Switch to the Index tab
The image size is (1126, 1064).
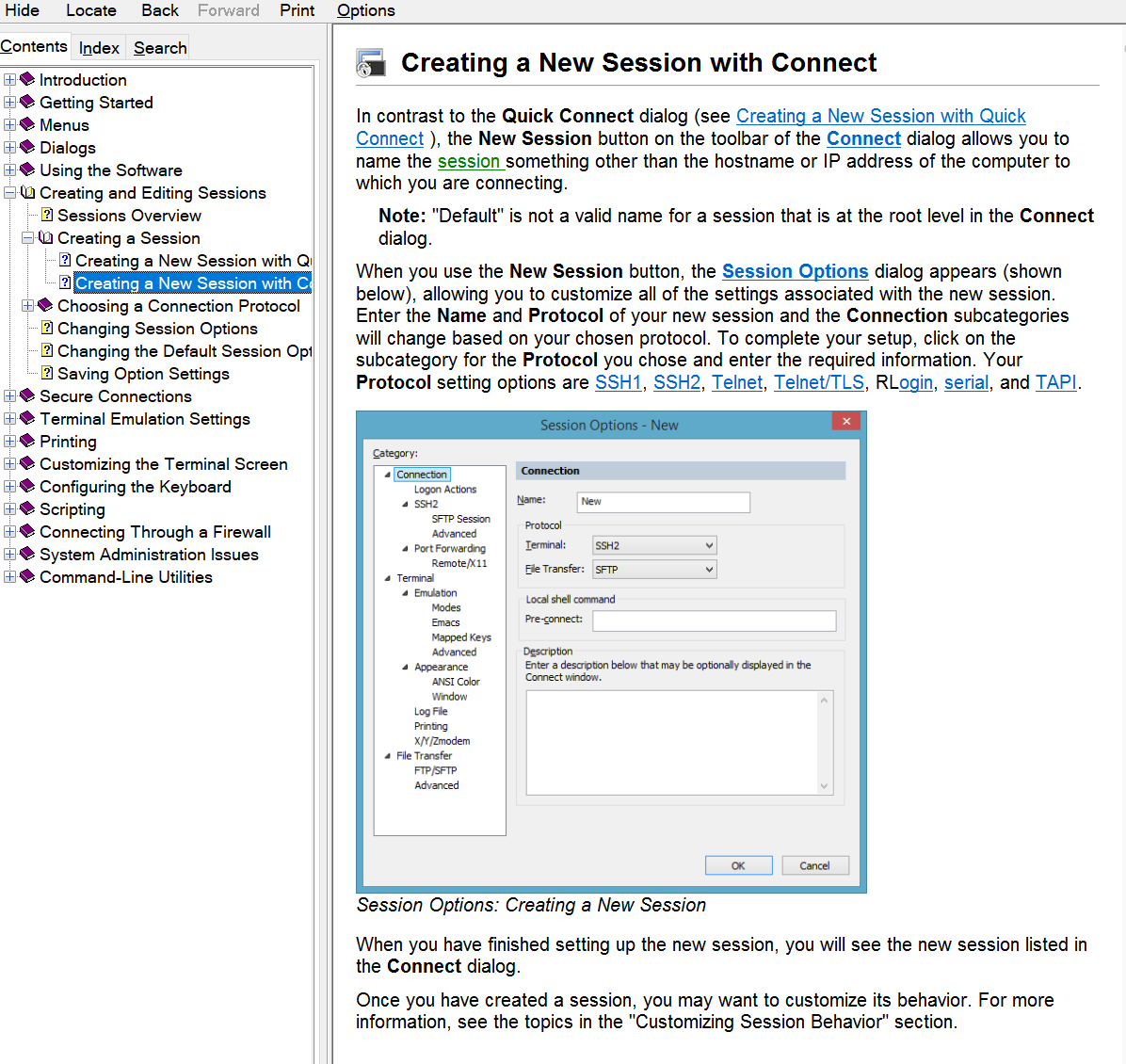99,48
